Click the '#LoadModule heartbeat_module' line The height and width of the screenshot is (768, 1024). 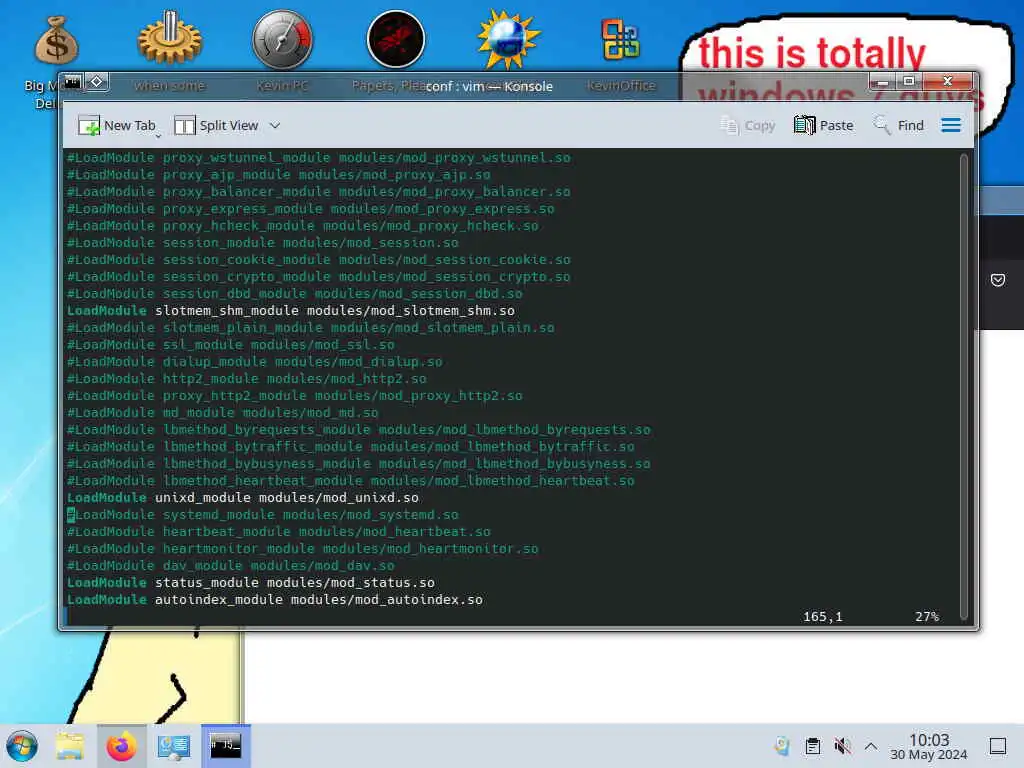279,532
